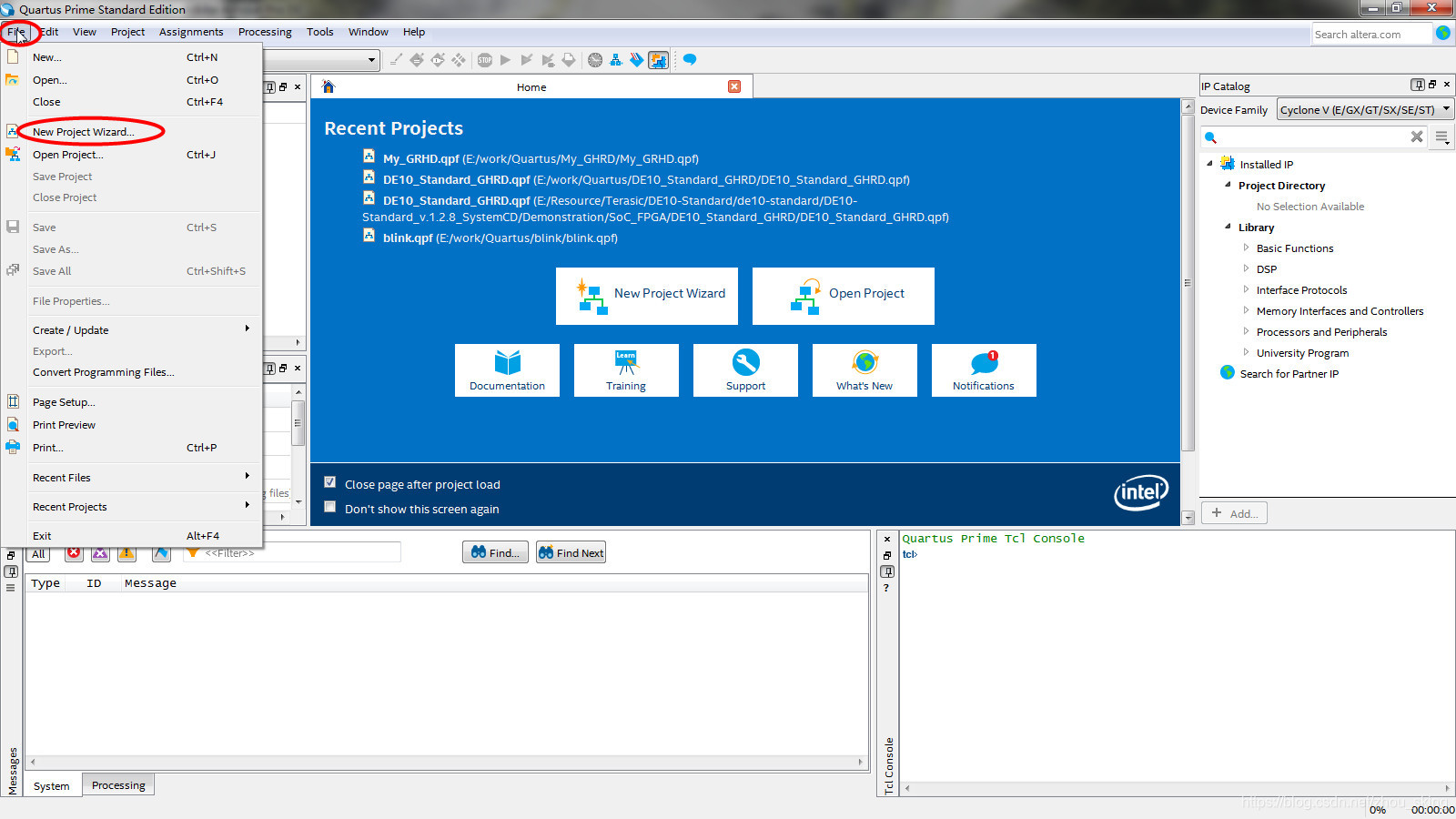Click the Stop Processing toolbar icon
1456x819 pixels.
[x=485, y=60]
